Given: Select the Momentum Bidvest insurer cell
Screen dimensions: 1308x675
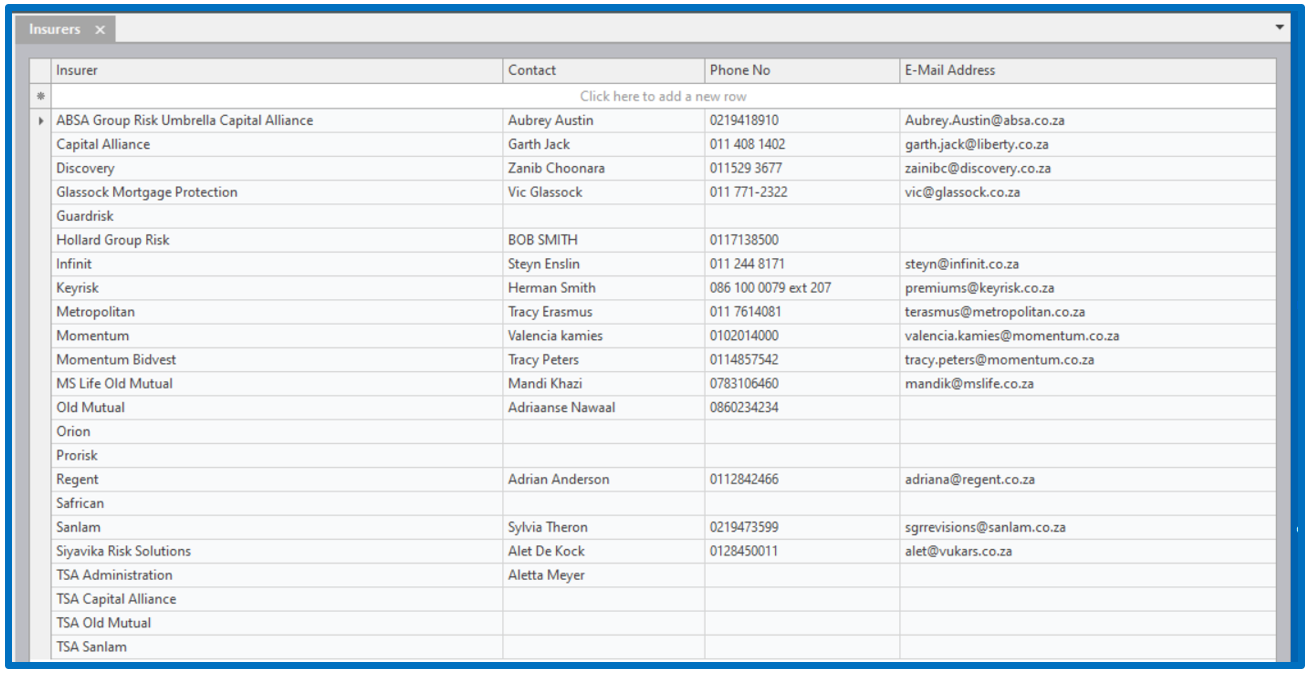Looking at the screenshot, I should [277, 360].
